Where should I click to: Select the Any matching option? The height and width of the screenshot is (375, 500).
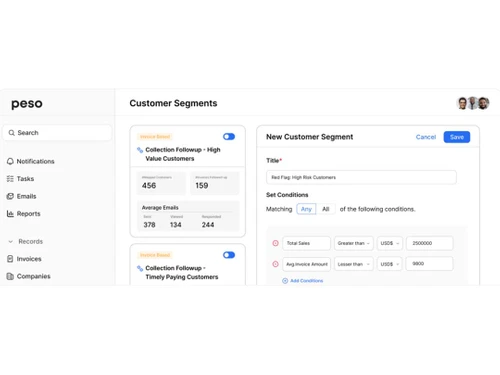[x=306, y=209]
